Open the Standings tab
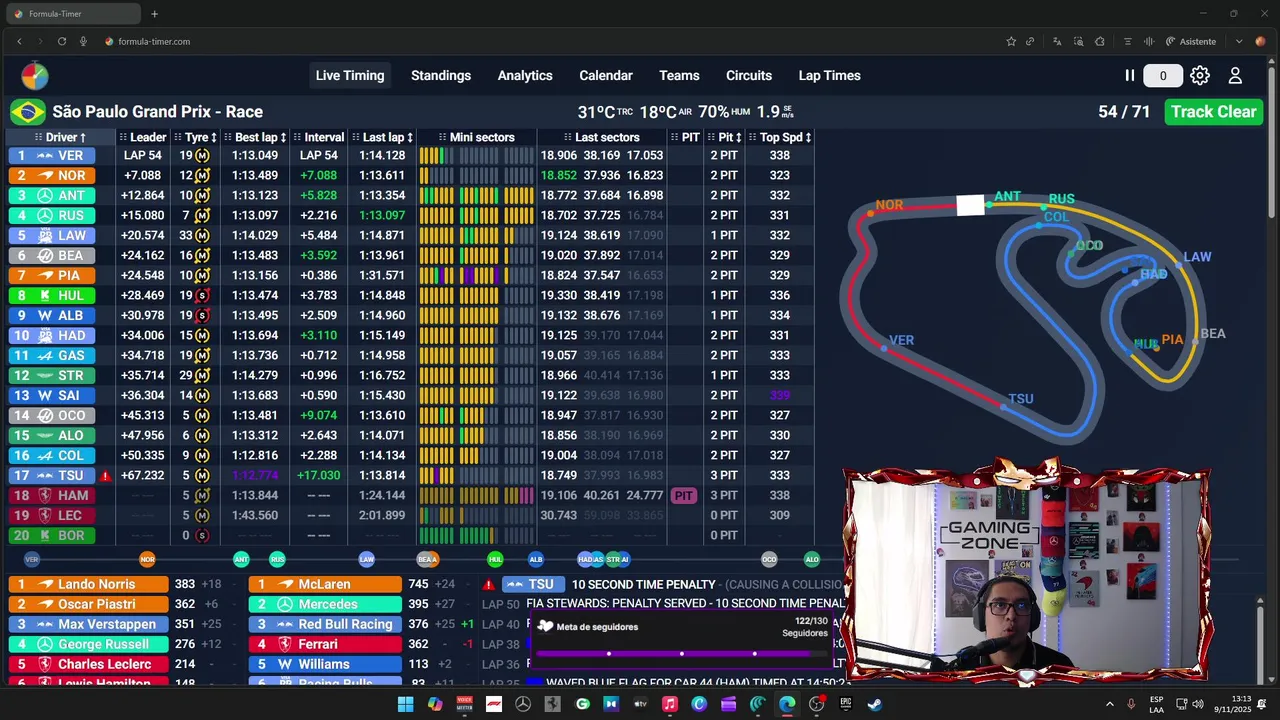The height and width of the screenshot is (720, 1280). pos(441,75)
